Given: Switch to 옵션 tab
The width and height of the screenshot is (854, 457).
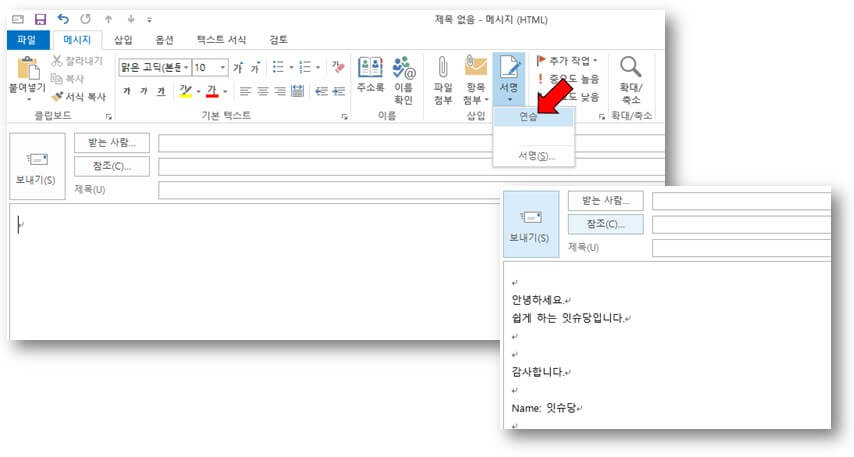Looking at the screenshot, I should [x=164, y=40].
